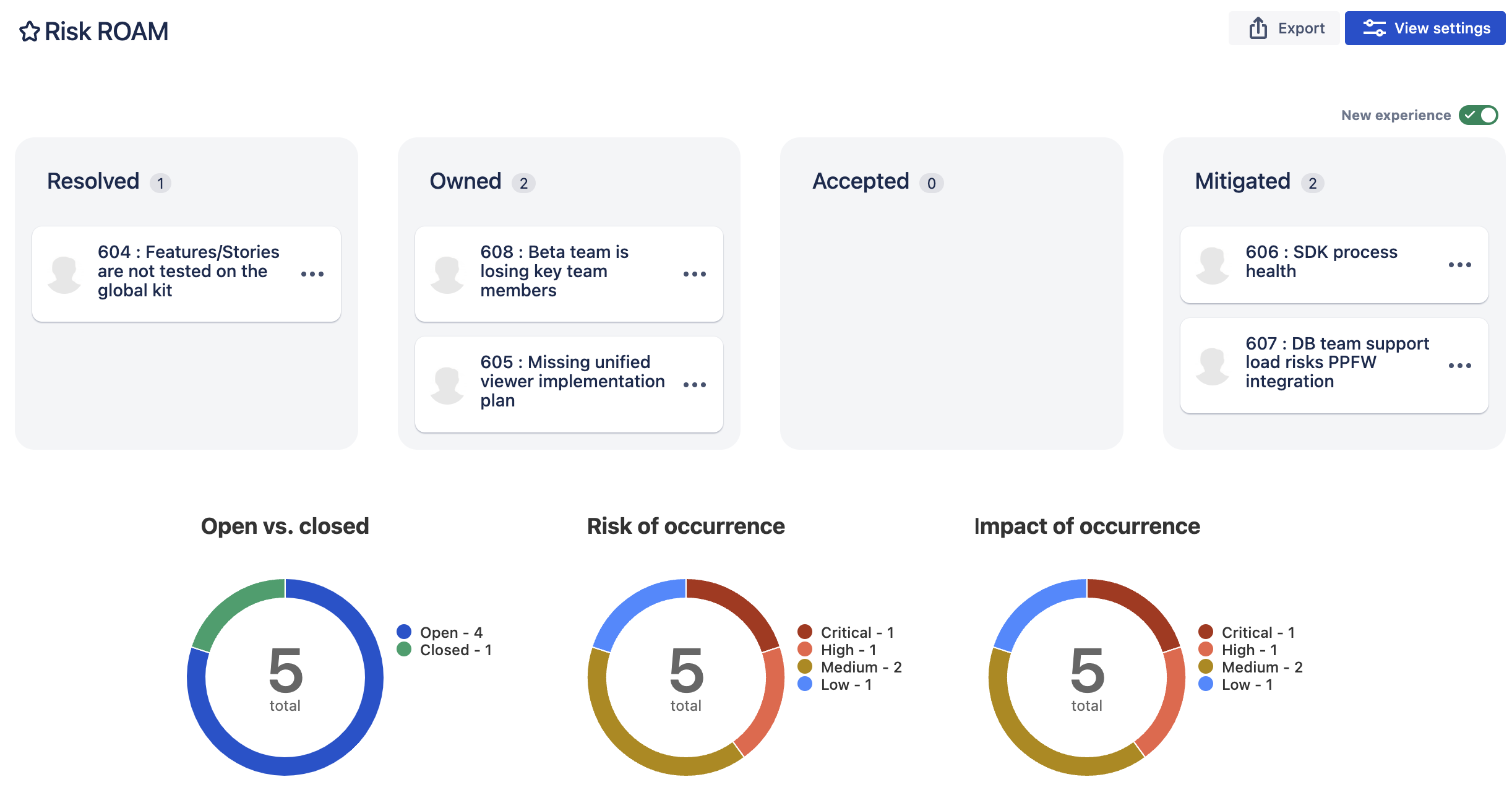Open the three-dot menu on card 608
The height and width of the screenshot is (803, 1512).
(695, 274)
